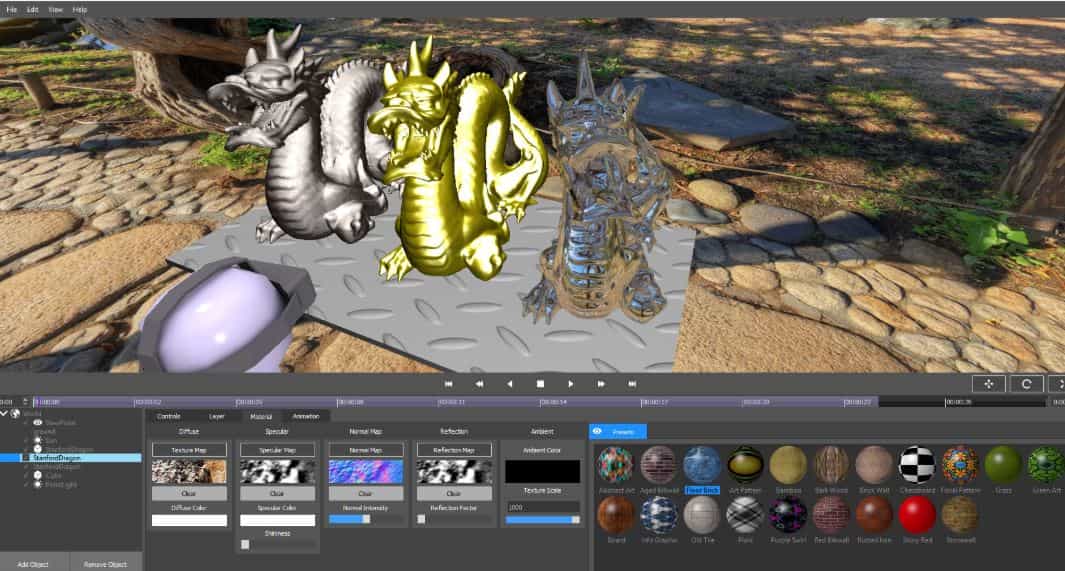Screen dimensions: 1065x571
Task: Click the Normal Map button
Action: point(365,450)
